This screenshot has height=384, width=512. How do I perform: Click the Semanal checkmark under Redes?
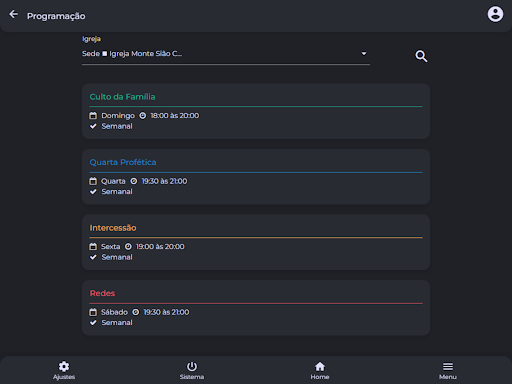[x=93, y=322]
